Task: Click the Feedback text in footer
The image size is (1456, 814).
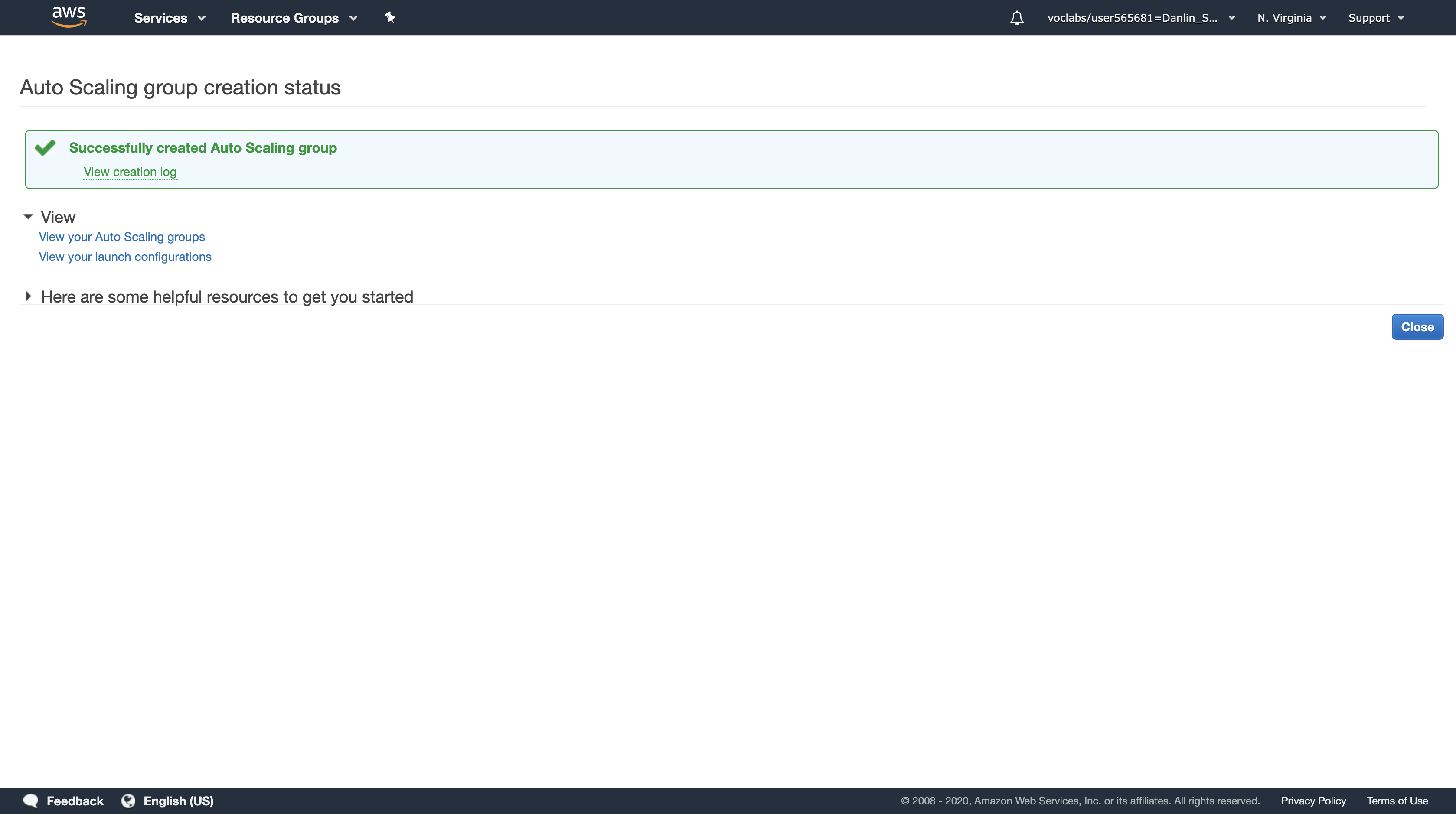Action: 75,801
